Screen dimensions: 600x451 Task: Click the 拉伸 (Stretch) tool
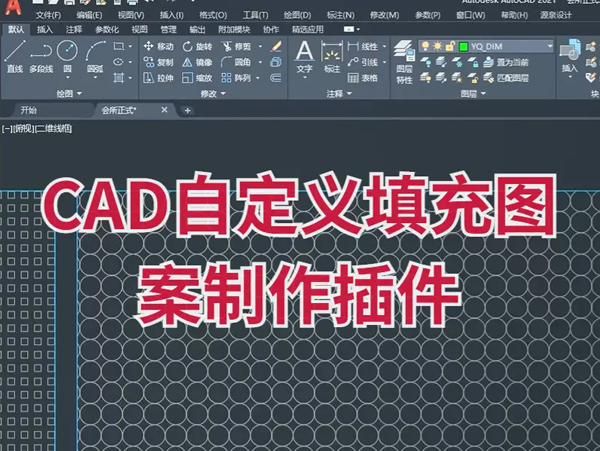[x=158, y=78]
